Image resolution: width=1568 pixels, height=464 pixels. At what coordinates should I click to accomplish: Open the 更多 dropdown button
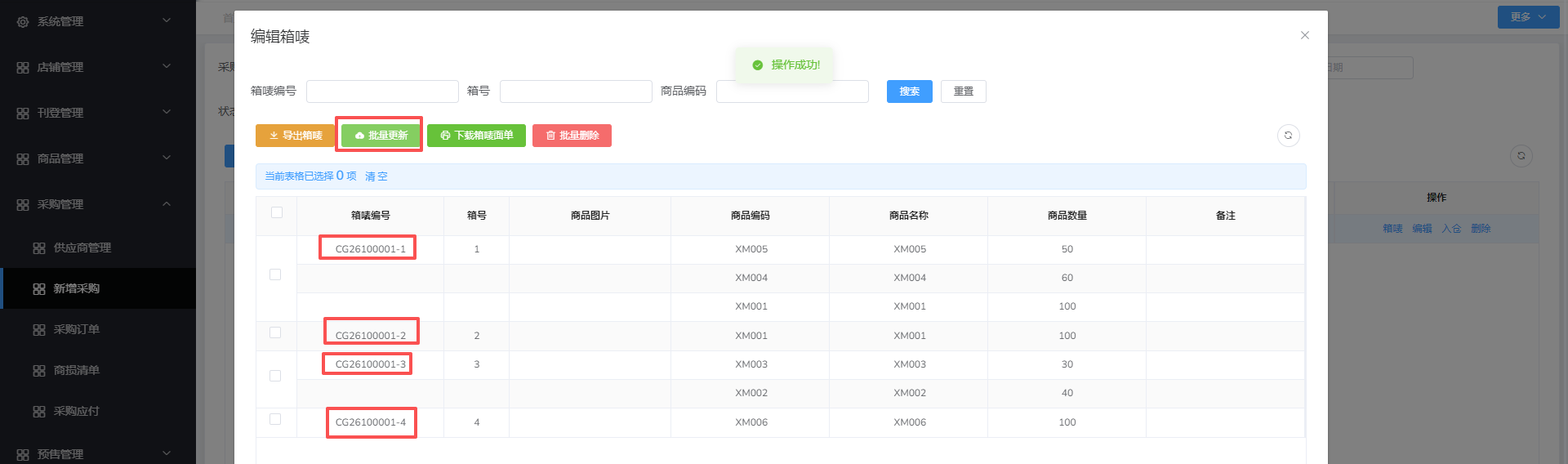click(x=1528, y=17)
